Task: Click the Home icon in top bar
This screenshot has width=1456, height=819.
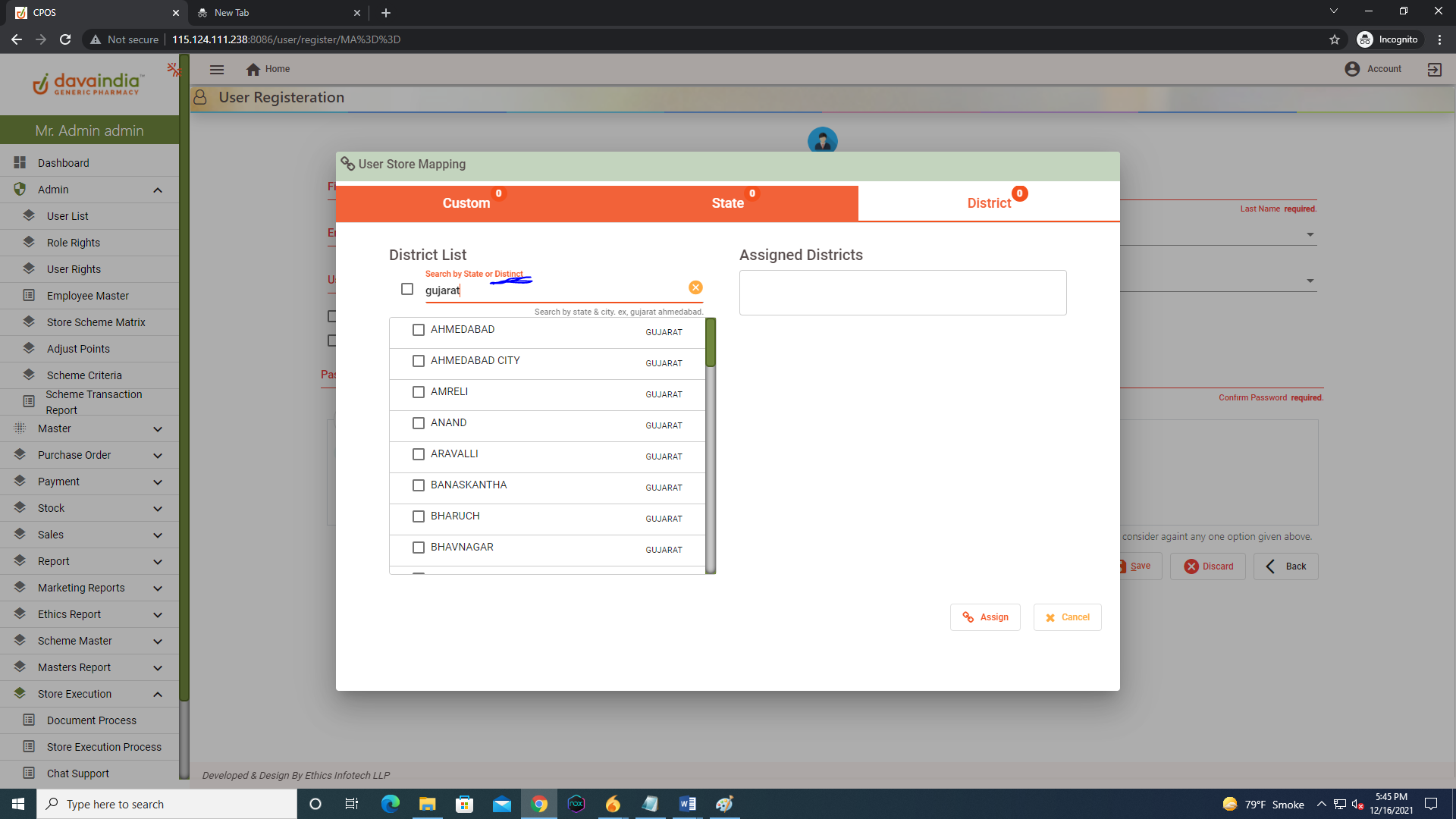Action: tap(253, 69)
